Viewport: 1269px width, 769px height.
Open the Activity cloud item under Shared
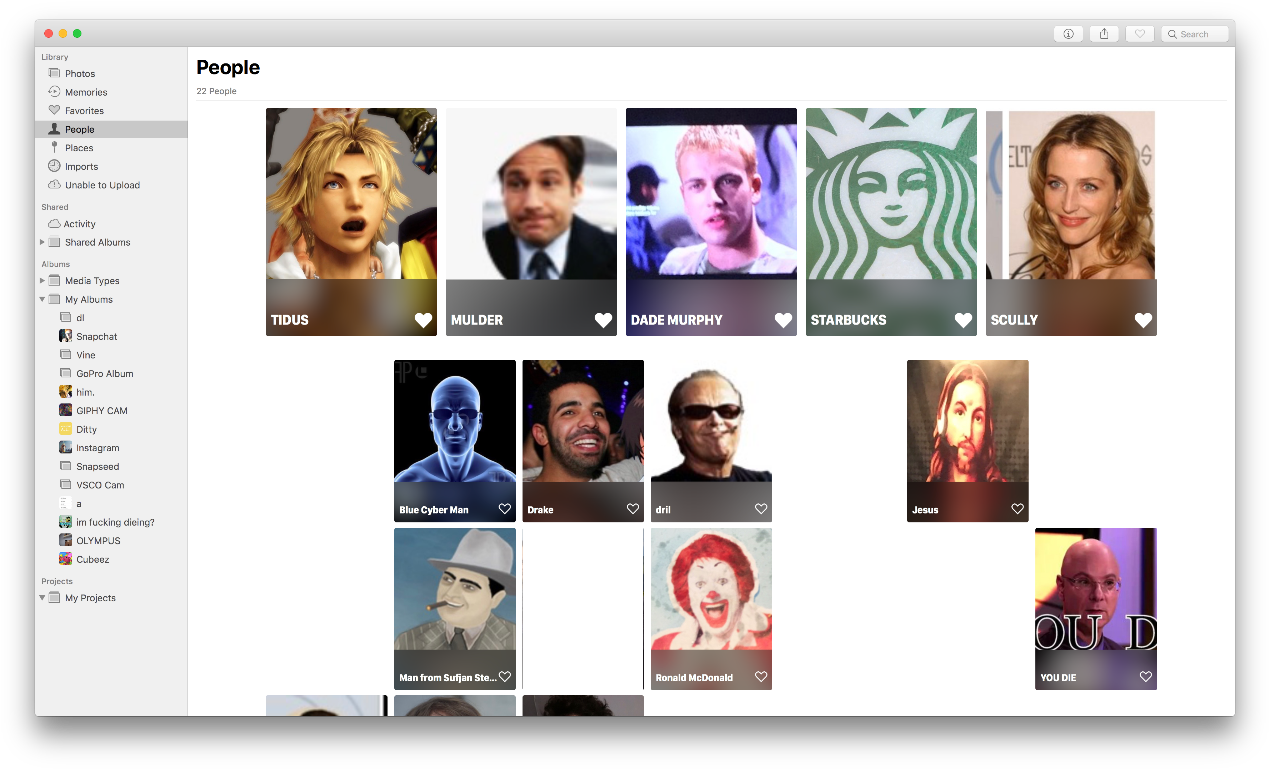(x=79, y=224)
